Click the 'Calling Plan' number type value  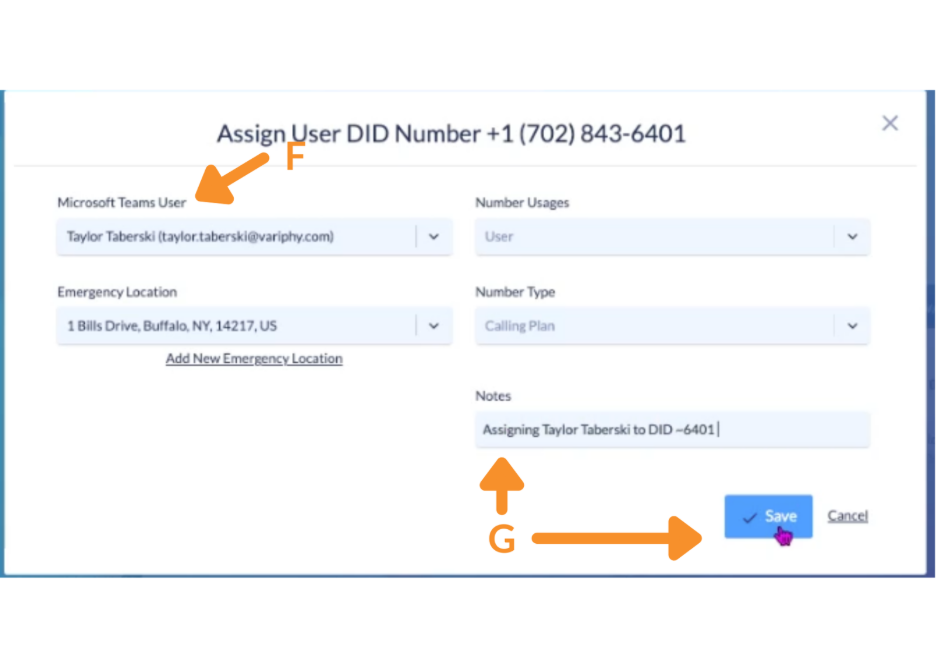click(x=520, y=326)
